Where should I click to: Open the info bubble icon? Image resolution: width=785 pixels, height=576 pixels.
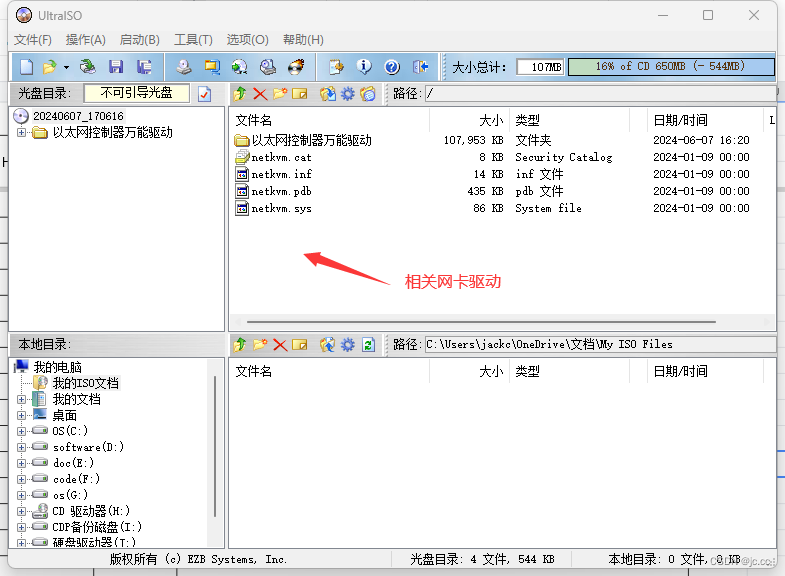click(x=364, y=67)
